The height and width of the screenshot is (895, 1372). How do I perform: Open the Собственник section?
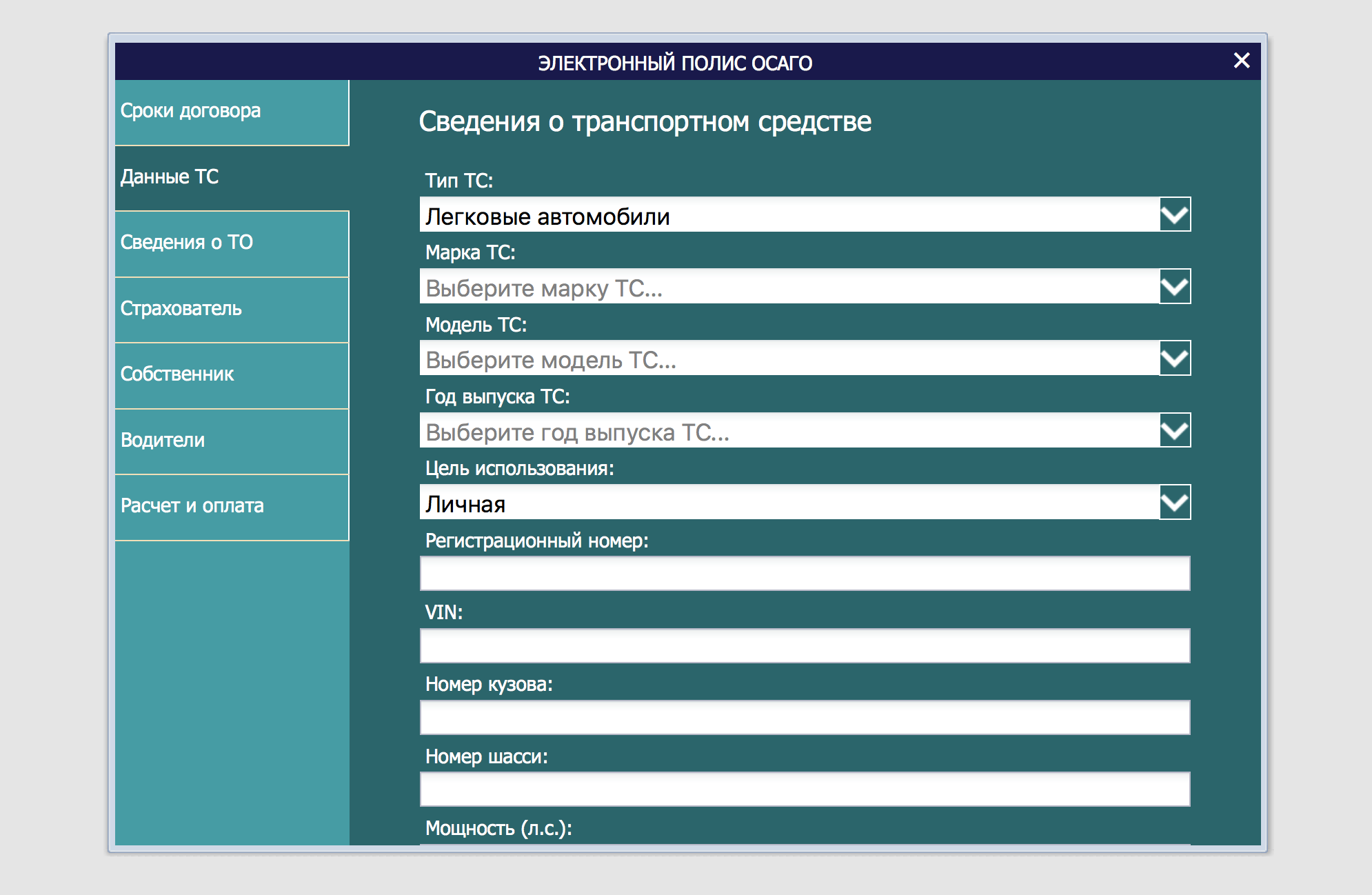[232, 376]
